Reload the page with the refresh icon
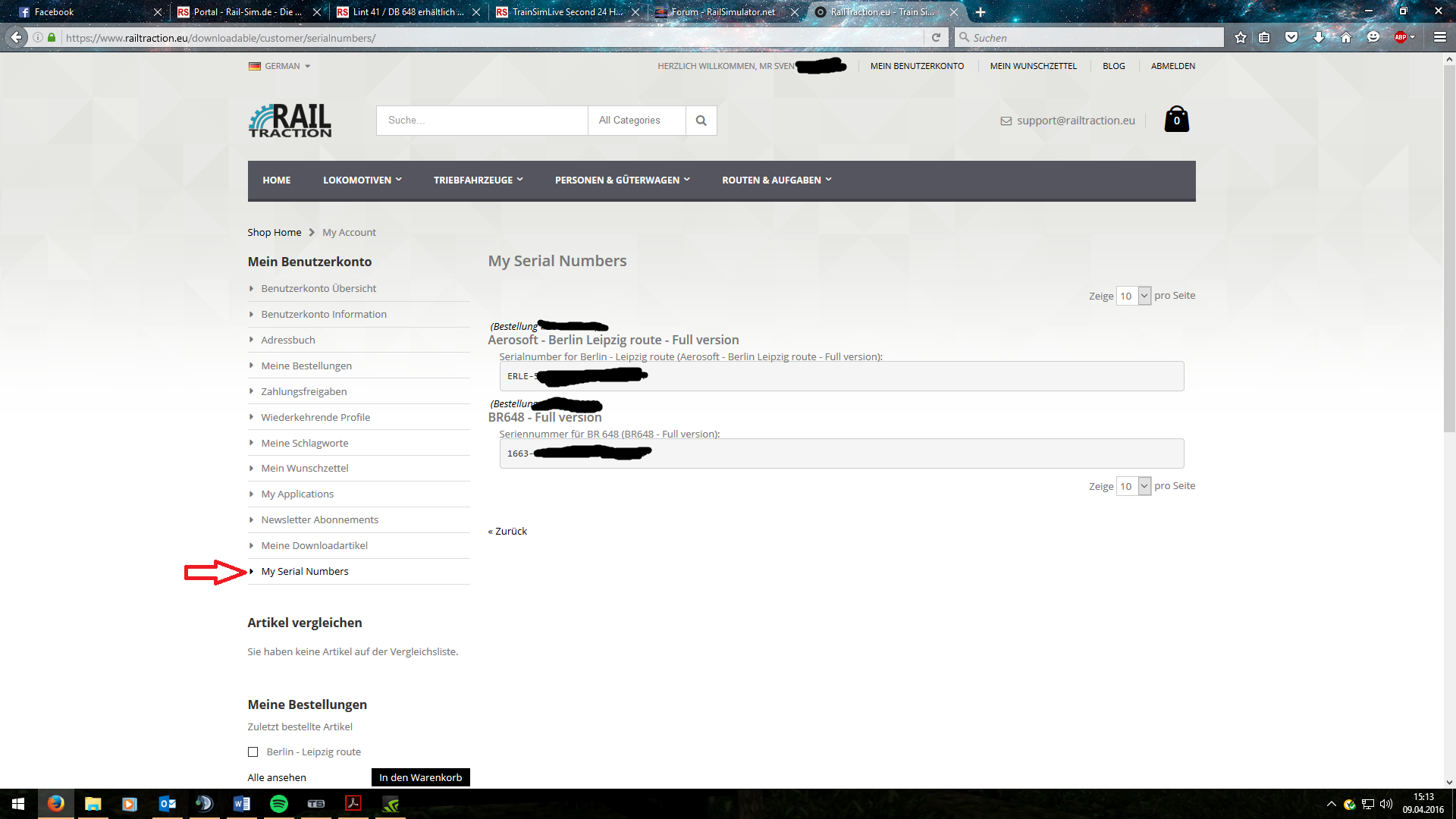1456x819 pixels. coord(936,37)
